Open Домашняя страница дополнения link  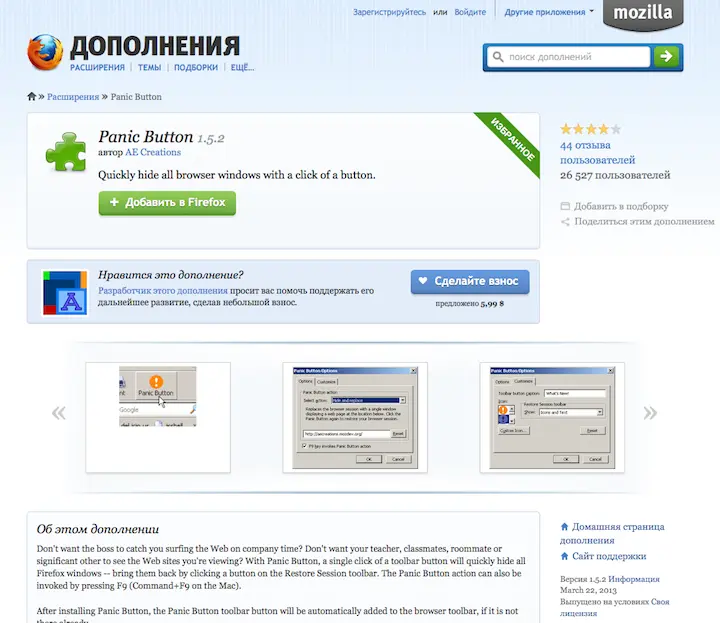[x=612, y=533]
